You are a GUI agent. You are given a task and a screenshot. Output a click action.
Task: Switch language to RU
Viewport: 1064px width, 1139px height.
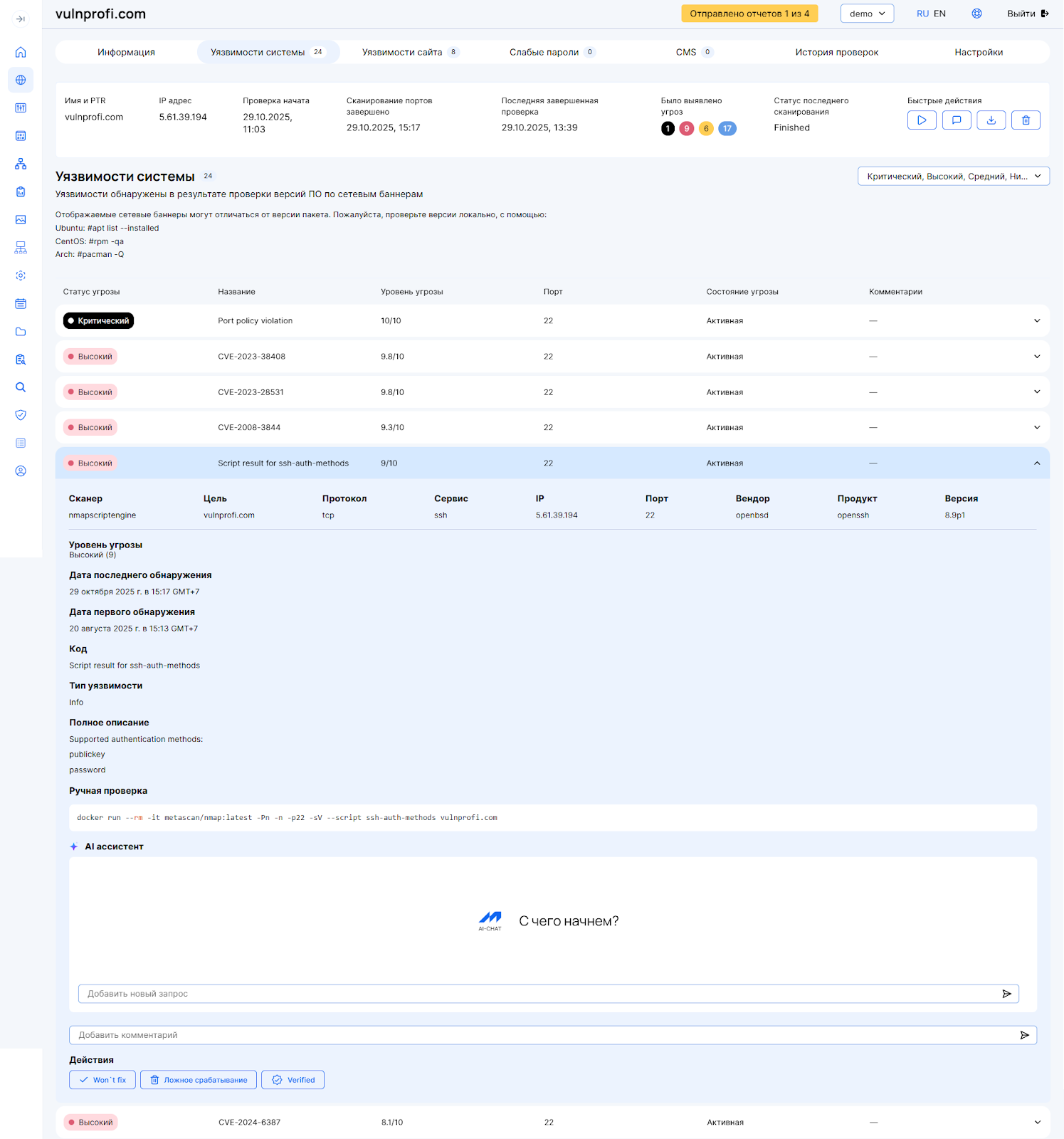click(922, 14)
